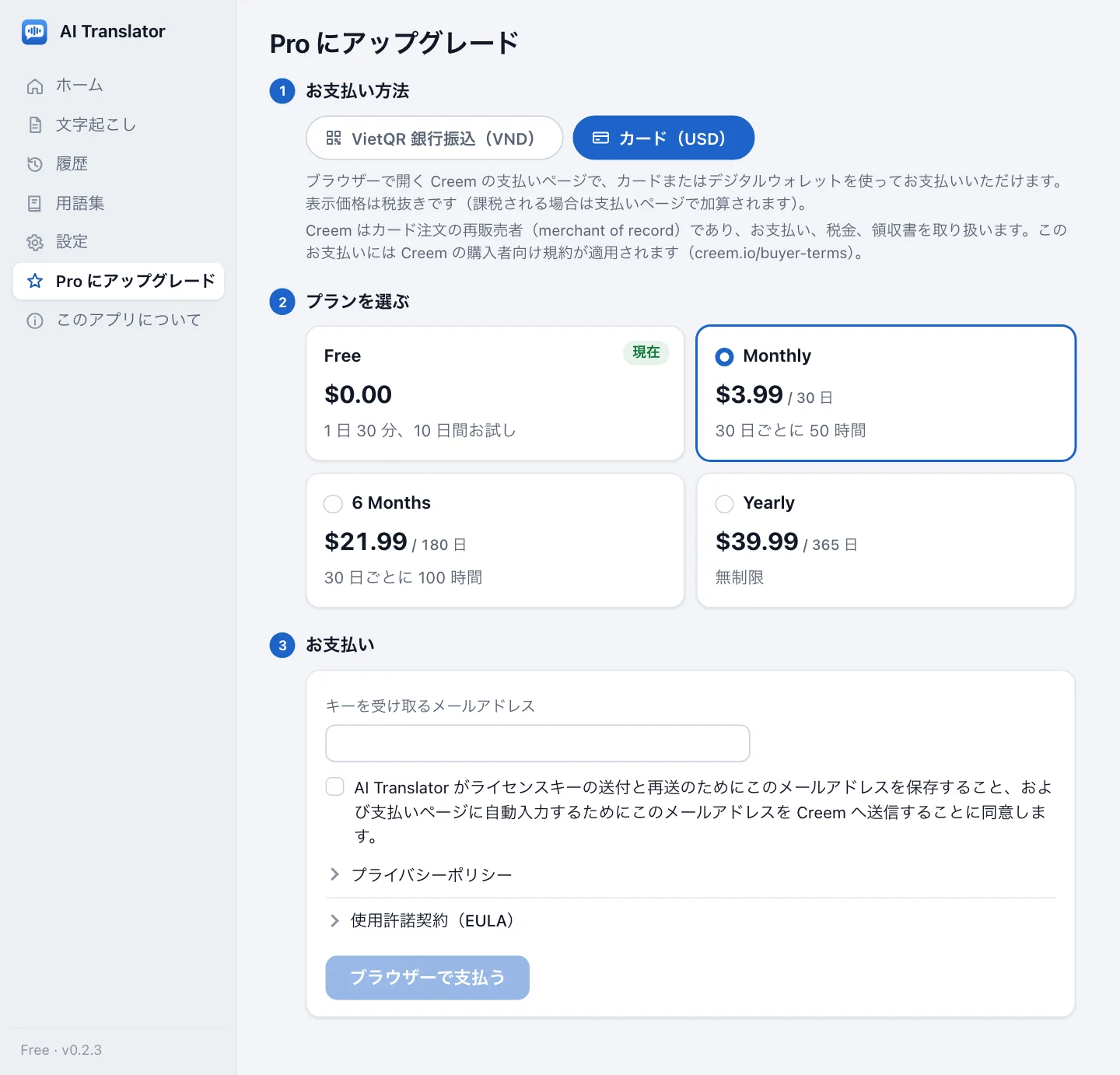Click the glossary book icon beside 用語集
Viewport: 1120px width, 1075px height.
pos(35,204)
